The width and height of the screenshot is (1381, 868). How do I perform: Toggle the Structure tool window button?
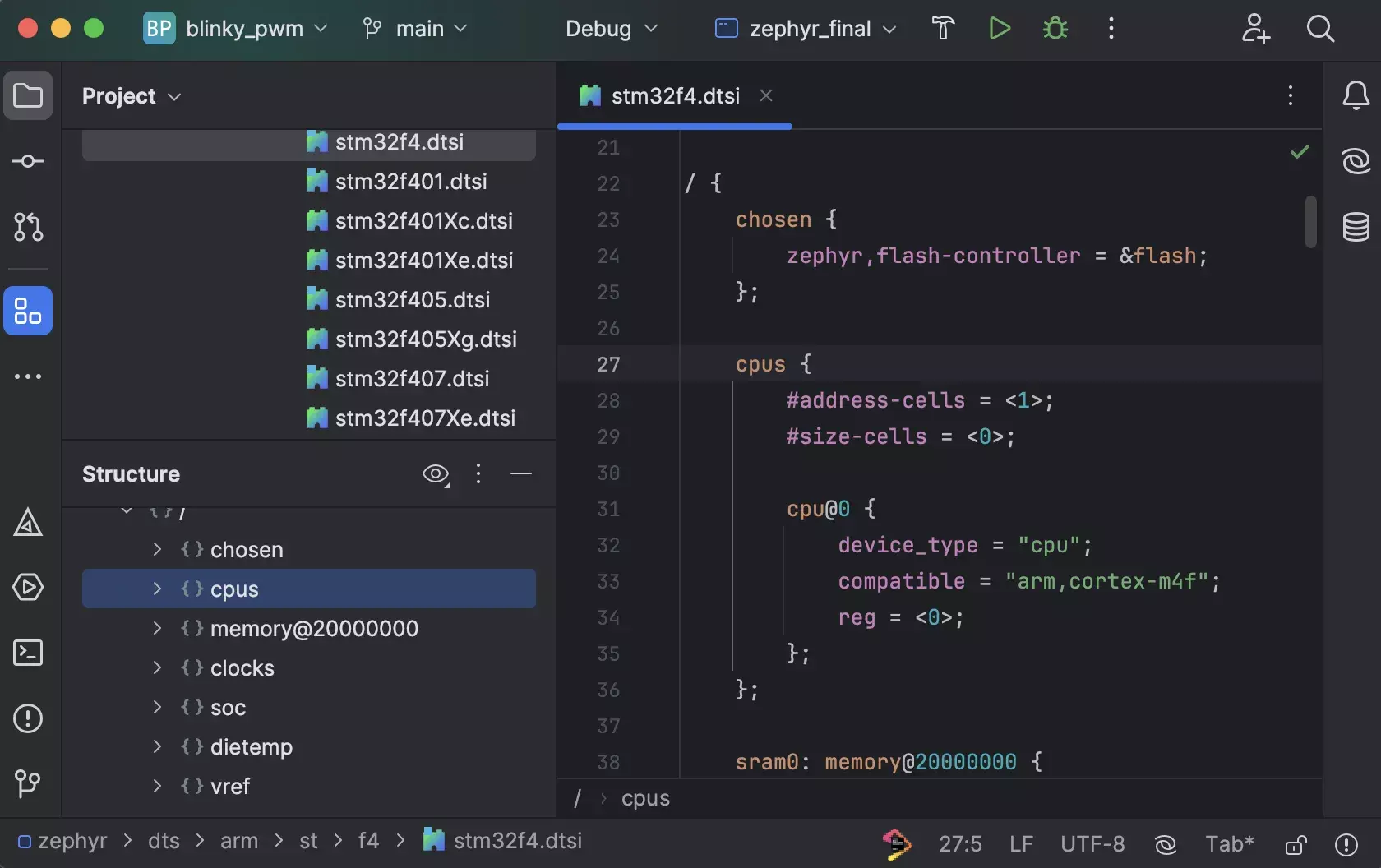(x=28, y=311)
